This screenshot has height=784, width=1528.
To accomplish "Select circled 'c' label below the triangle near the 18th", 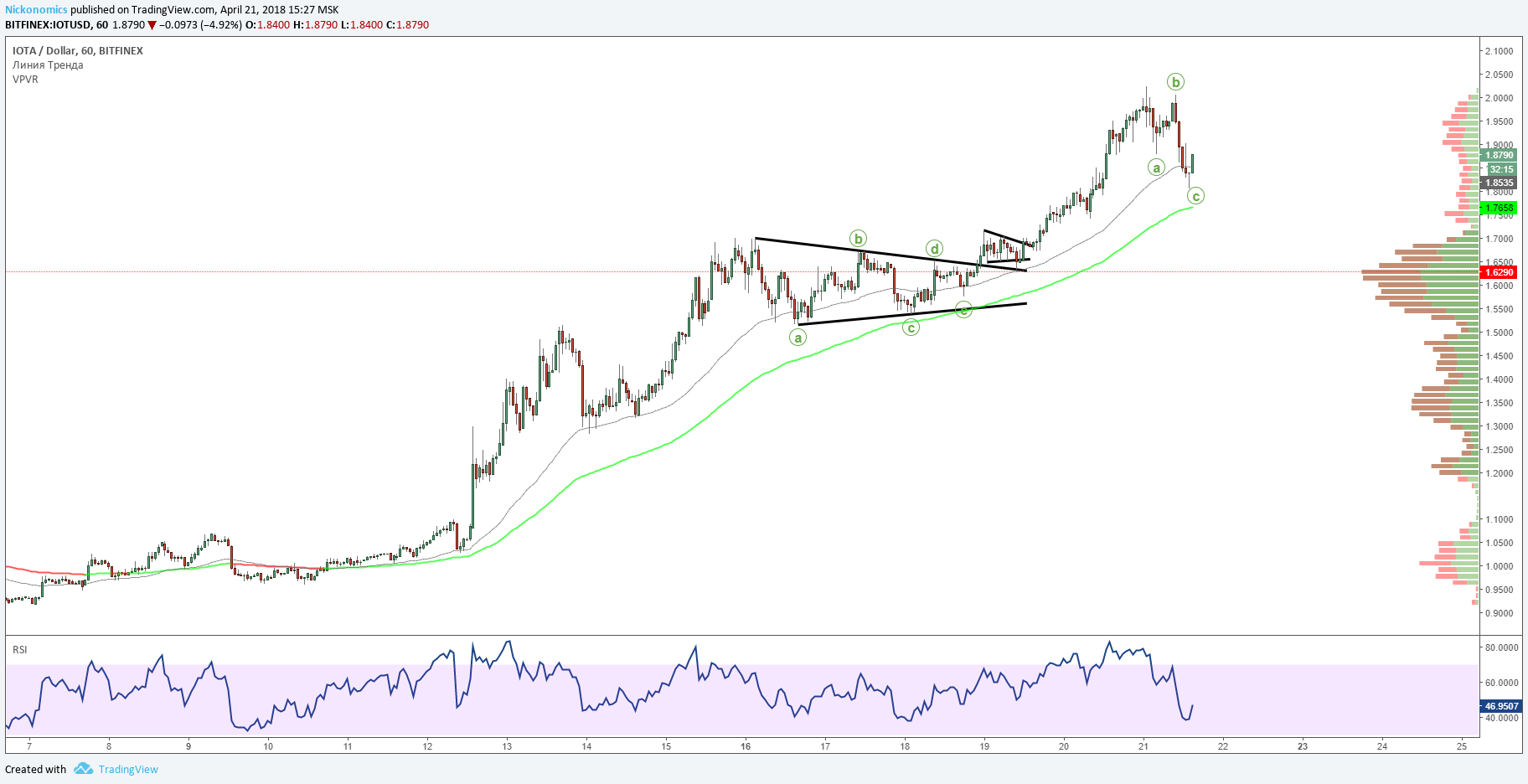I will pos(911,328).
